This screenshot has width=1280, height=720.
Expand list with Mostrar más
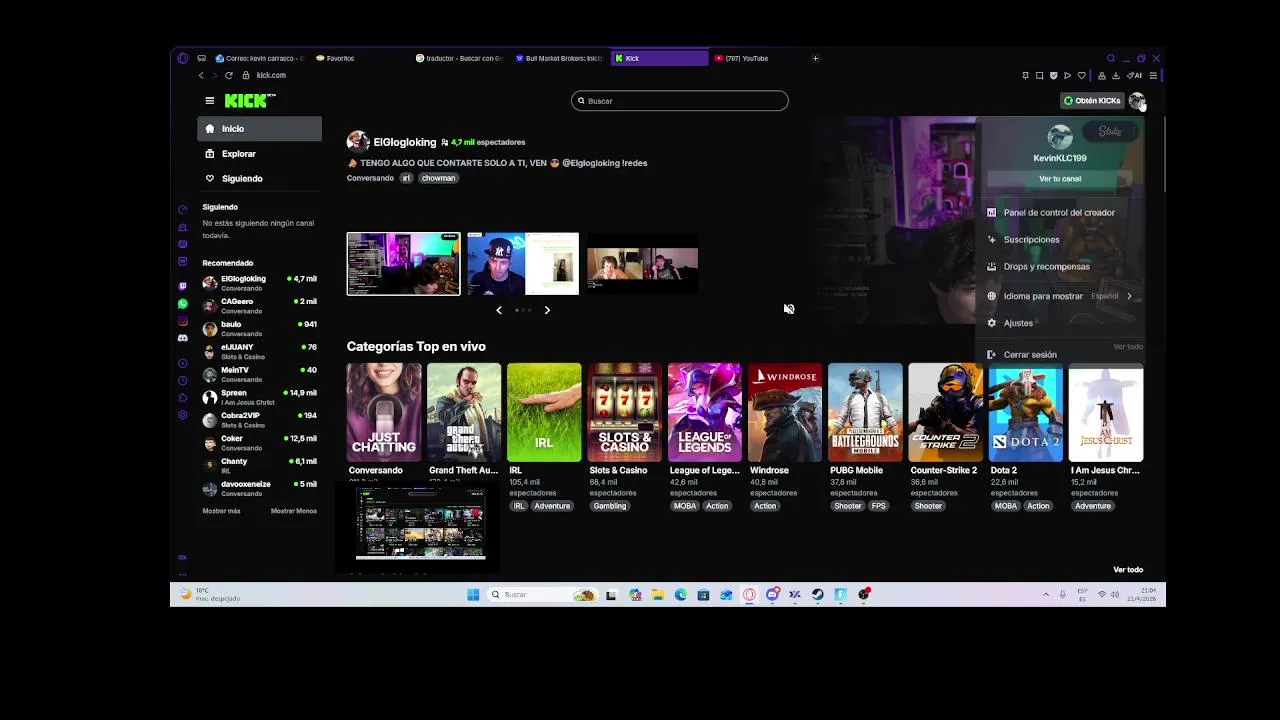coord(221,511)
